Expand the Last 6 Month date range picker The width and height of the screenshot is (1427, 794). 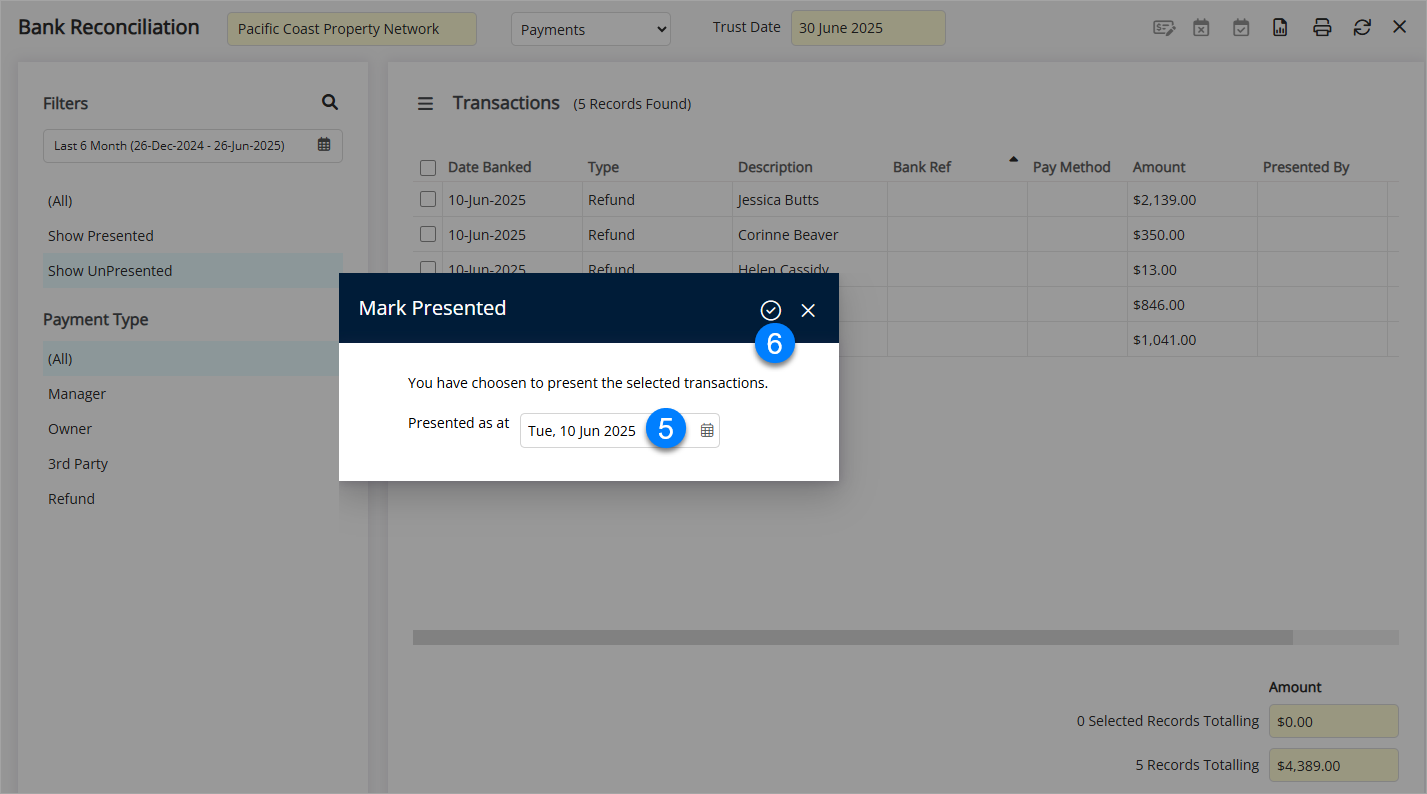click(192, 146)
